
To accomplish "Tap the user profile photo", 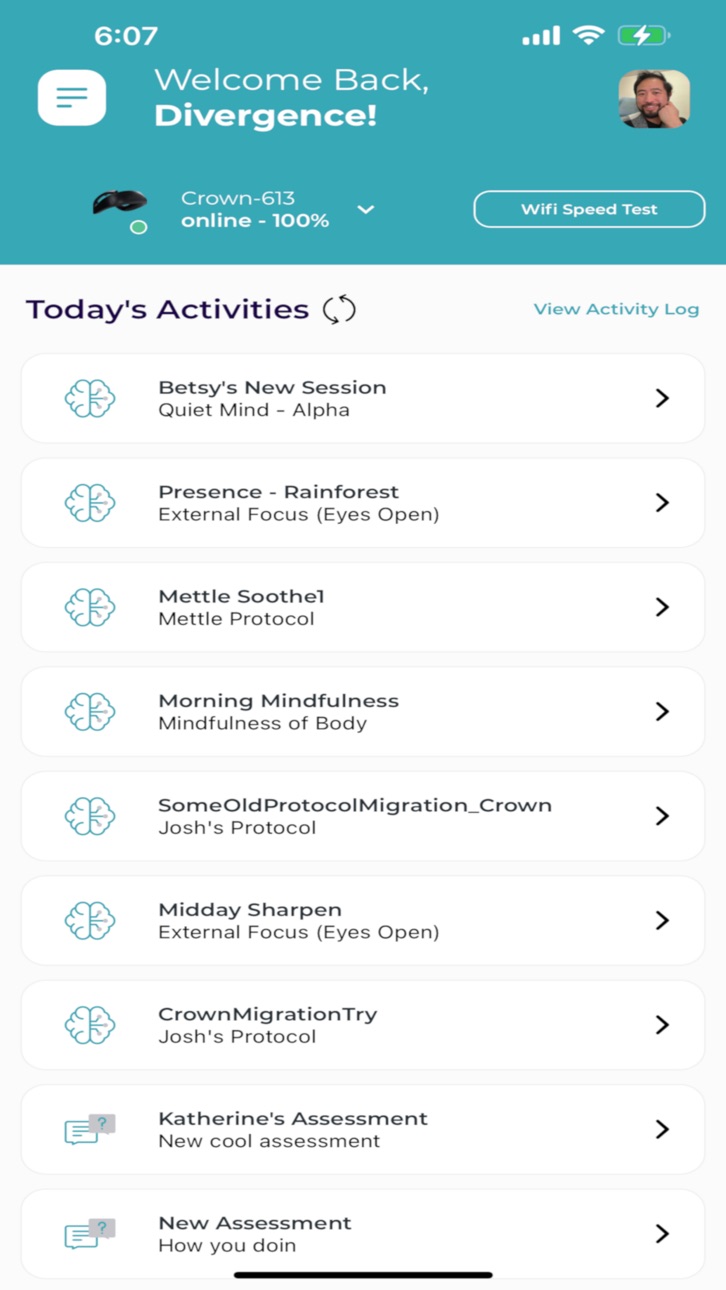I will coord(654,99).
